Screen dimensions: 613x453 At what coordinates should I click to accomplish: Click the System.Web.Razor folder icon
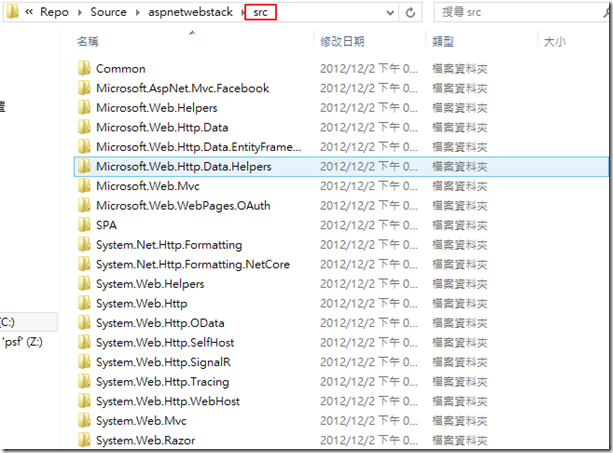[84, 440]
